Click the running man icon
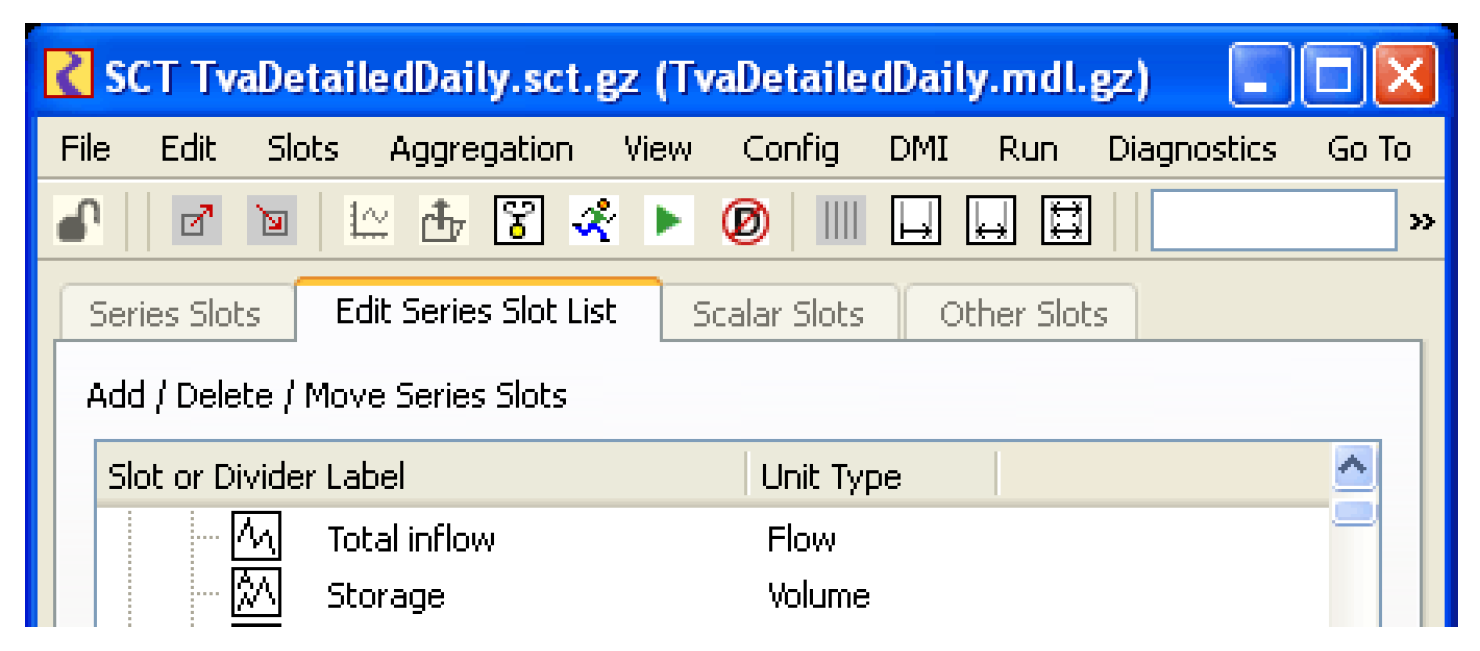The width and height of the screenshot is (1480, 651). (x=593, y=220)
